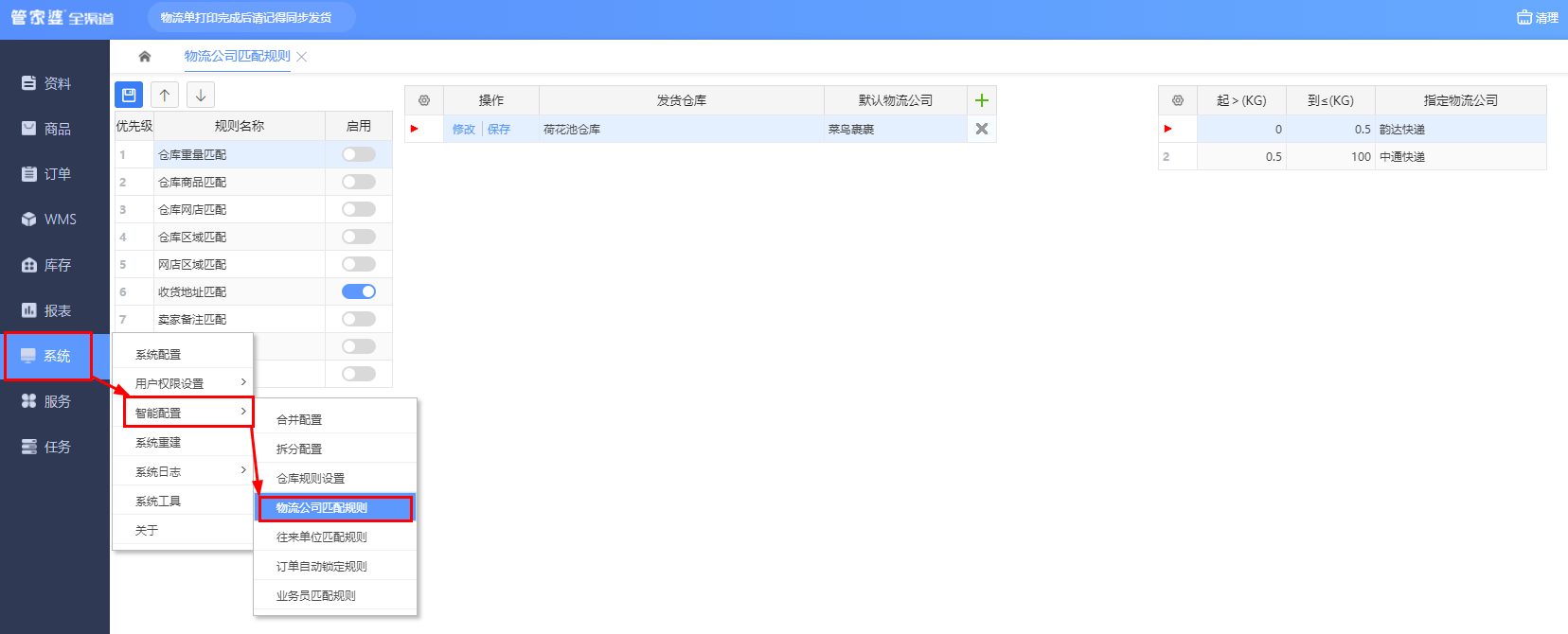Open 订单 in sidebar
1568x634 pixels.
click(x=55, y=174)
